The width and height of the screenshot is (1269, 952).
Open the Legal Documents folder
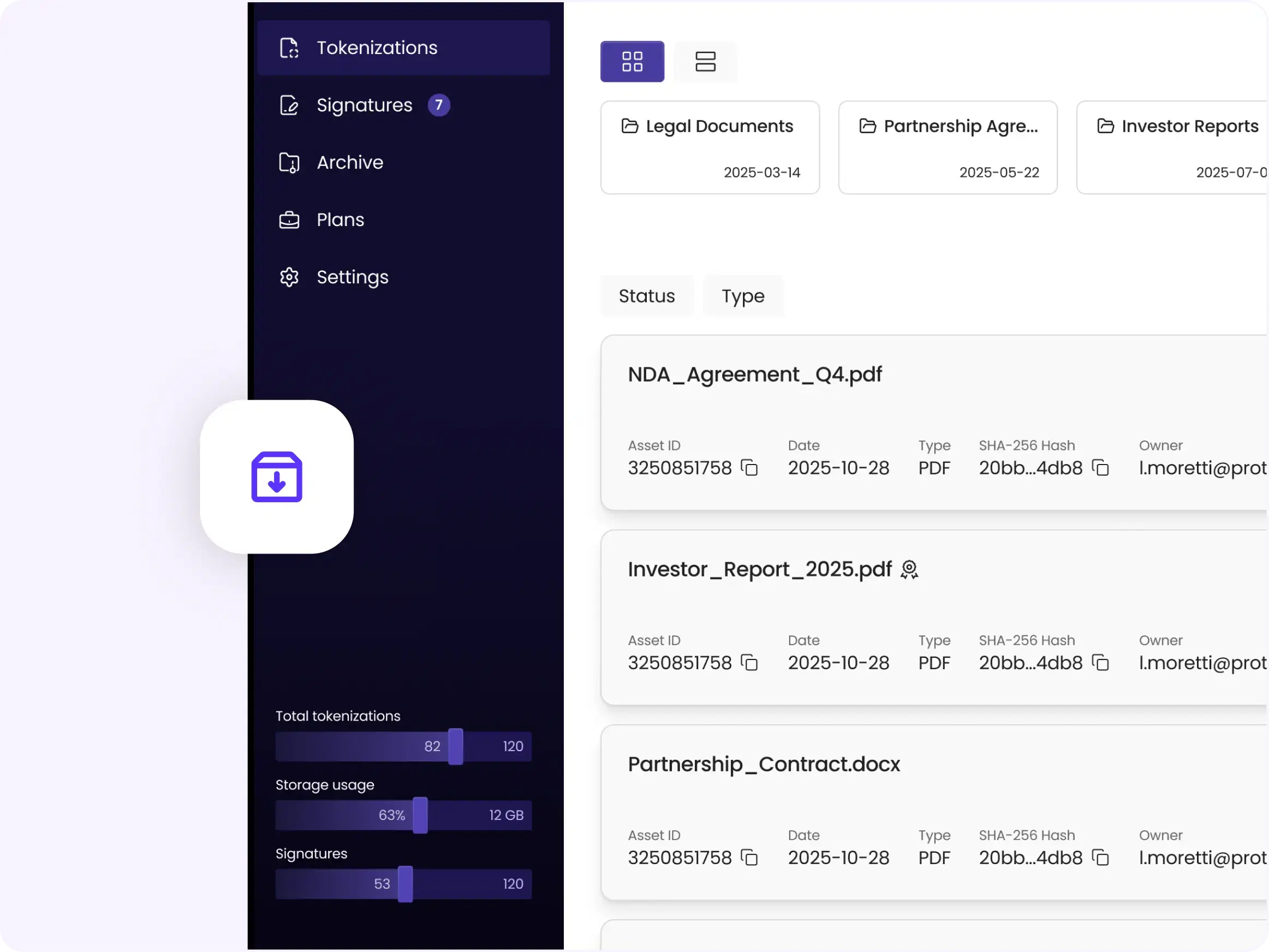710,147
